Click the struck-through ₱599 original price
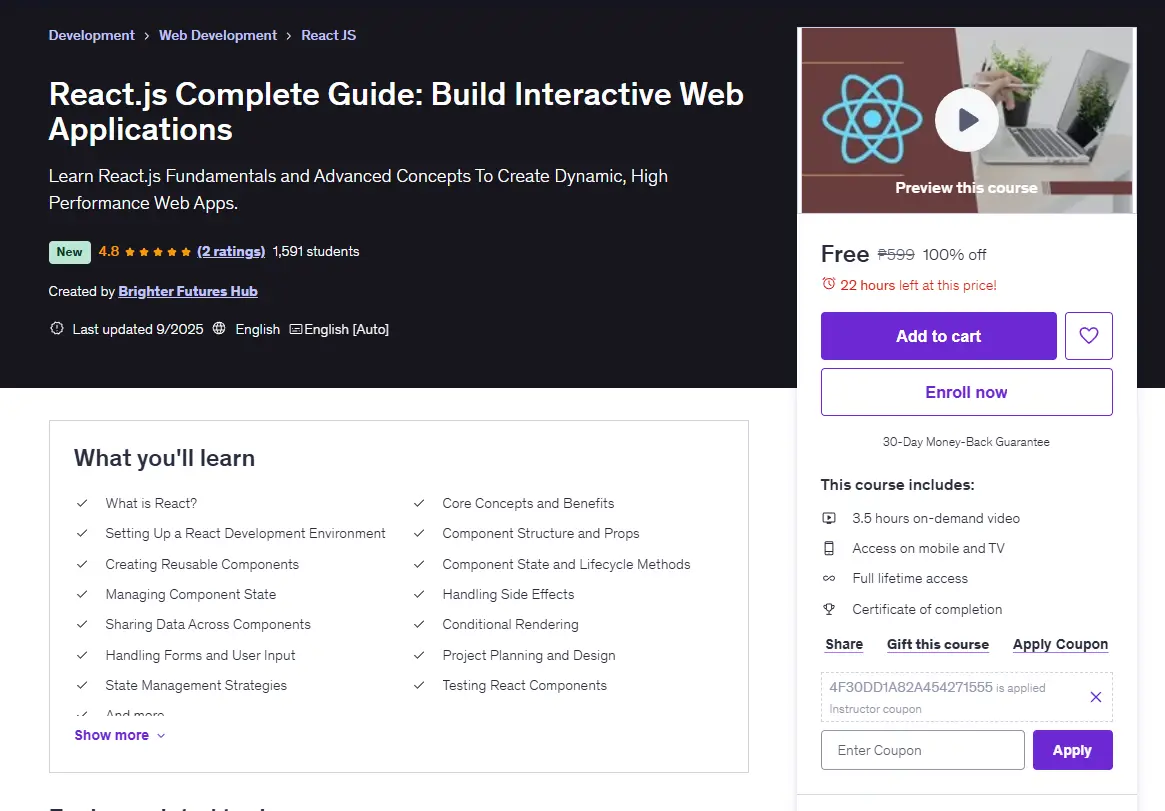This screenshot has width=1165, height=811. pyautogui.click(x=896, y=255)
